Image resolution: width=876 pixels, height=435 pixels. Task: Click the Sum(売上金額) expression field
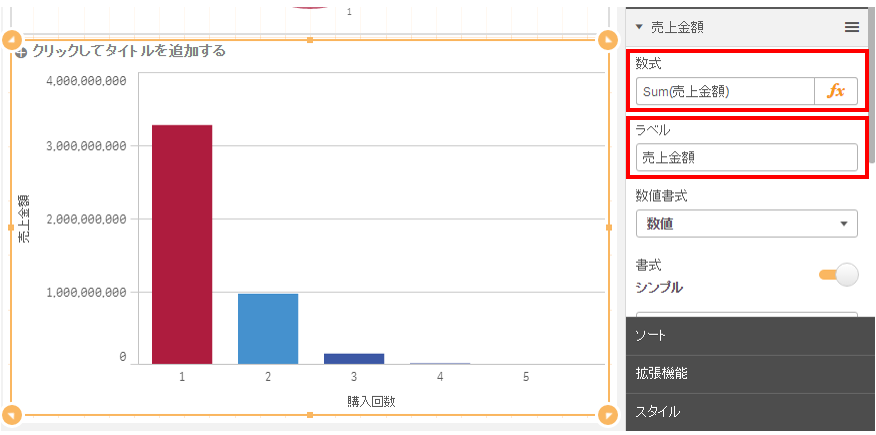pyautogui.click(x=725, y=92)
